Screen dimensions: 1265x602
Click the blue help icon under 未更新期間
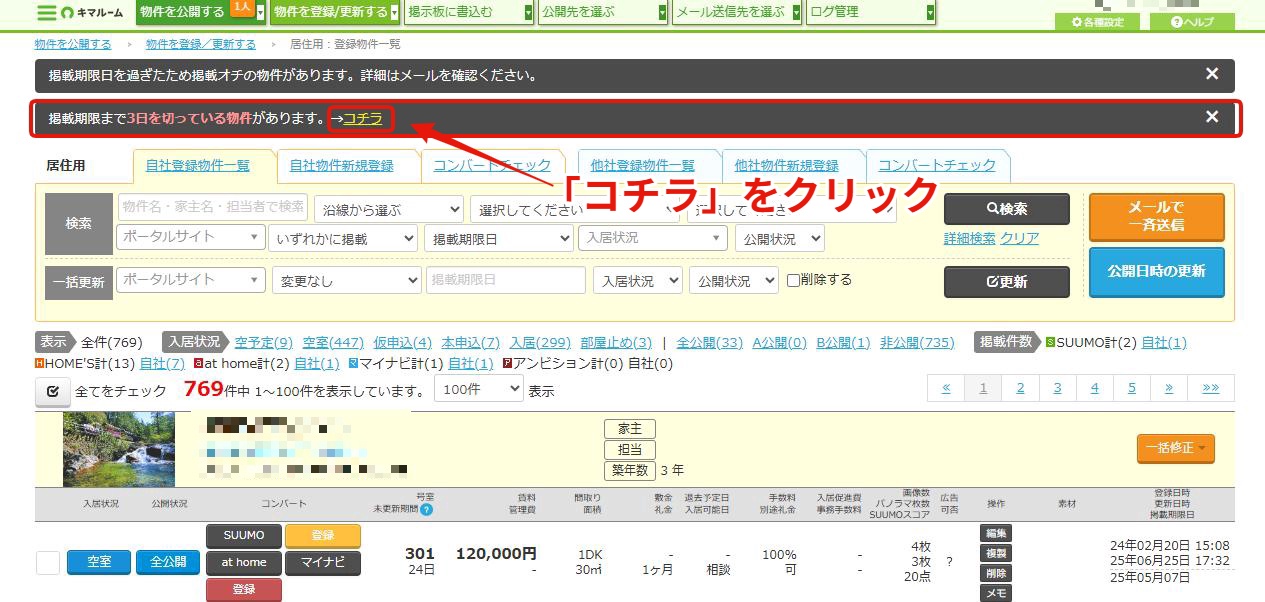tap(426, 509)
